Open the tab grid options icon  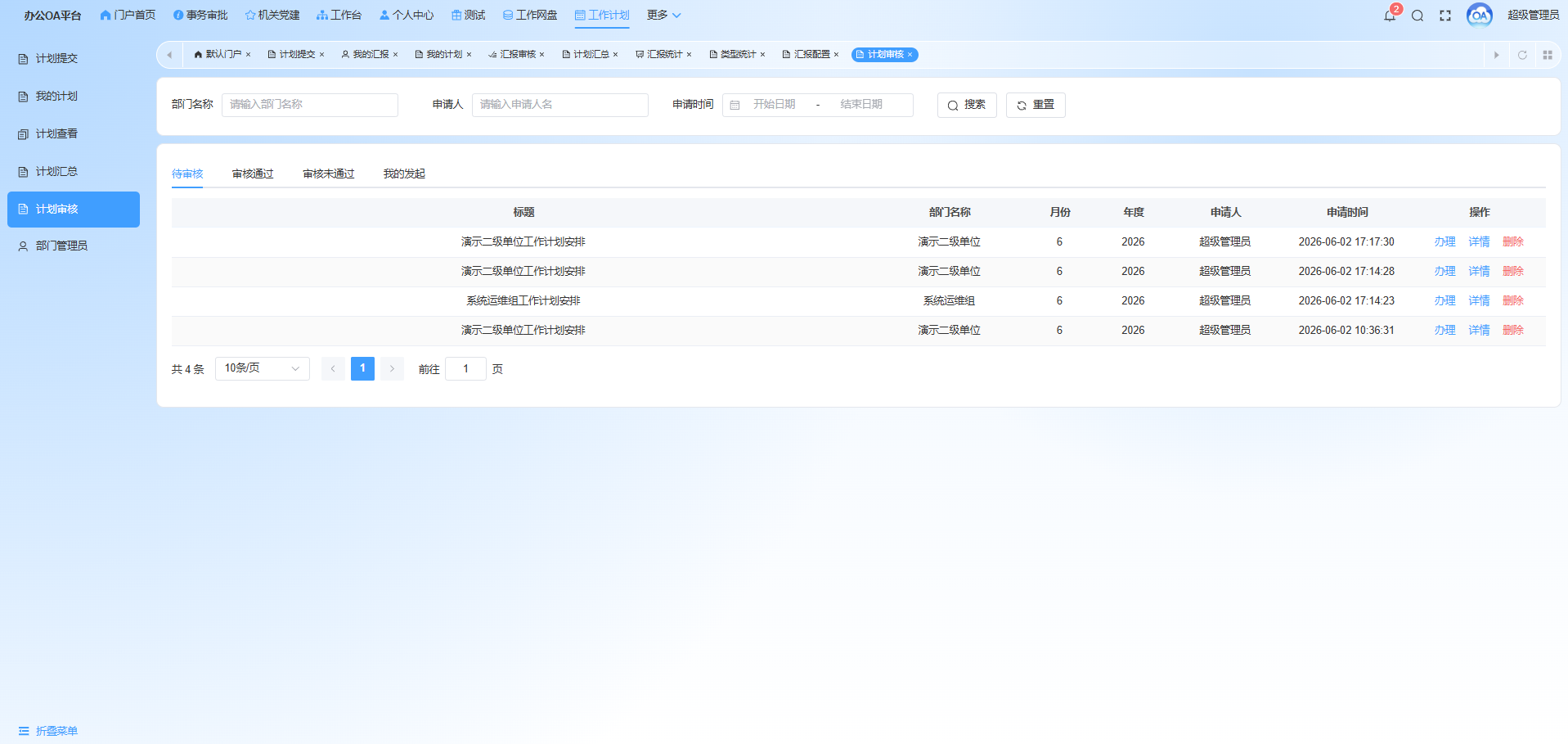[1548, 55]
